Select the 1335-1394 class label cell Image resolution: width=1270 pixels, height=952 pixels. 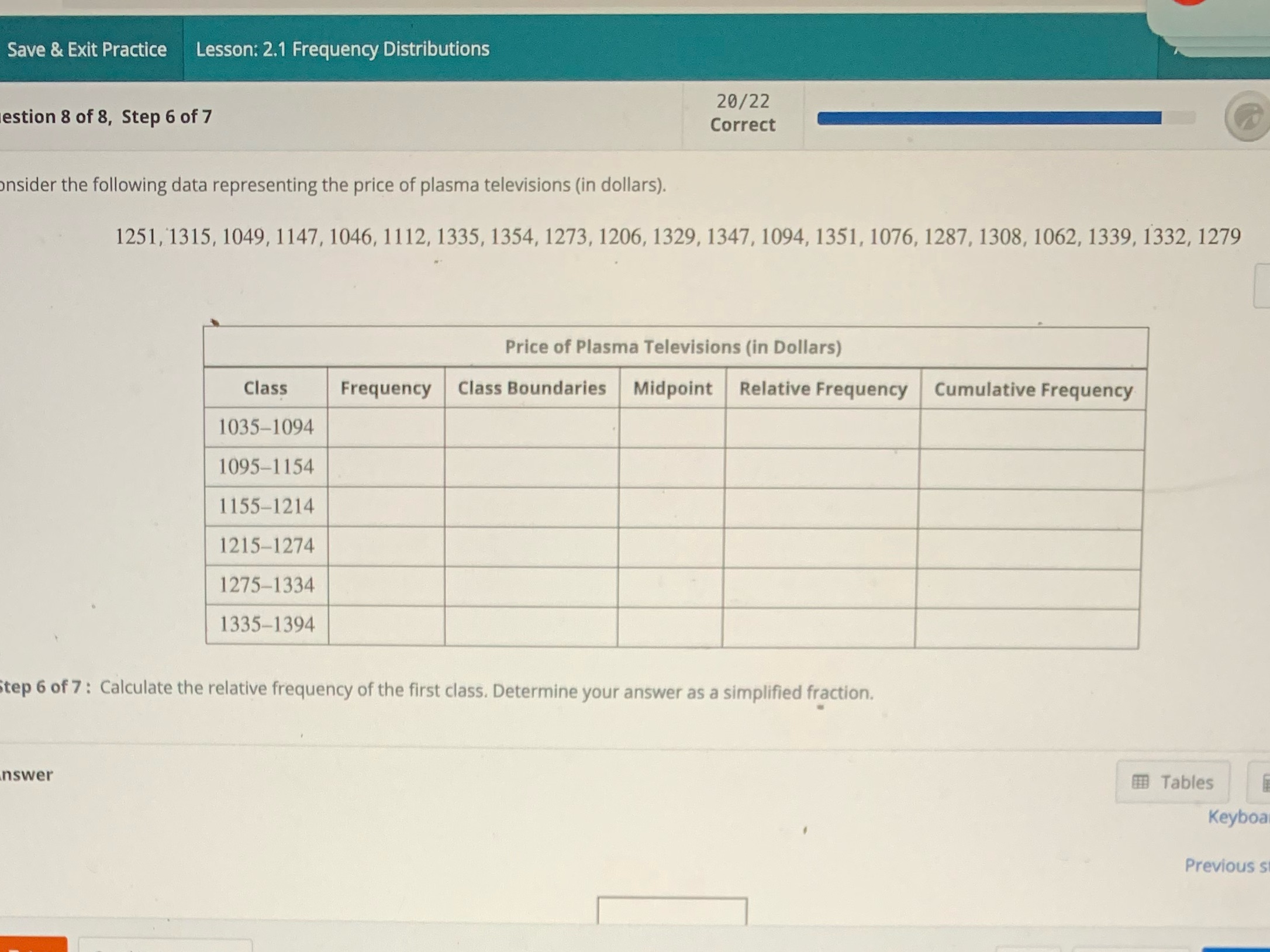pos(266,625)
